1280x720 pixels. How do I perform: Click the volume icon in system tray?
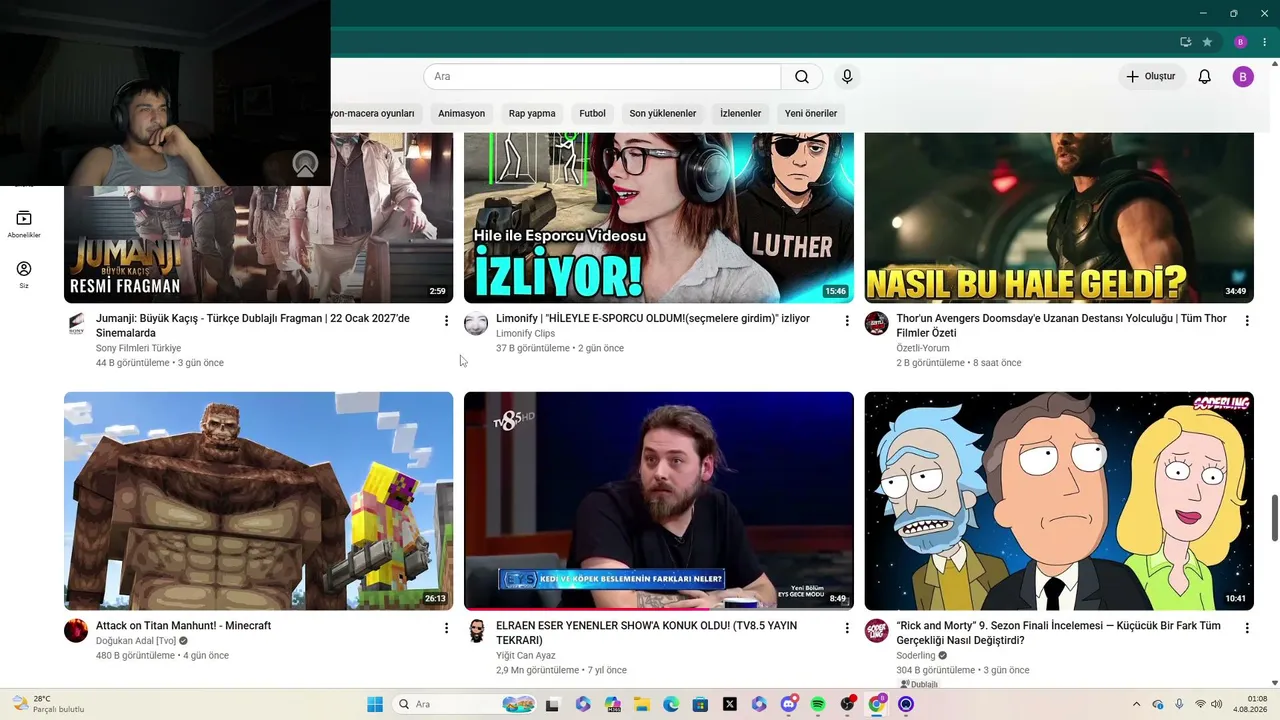coord(1217,704)
